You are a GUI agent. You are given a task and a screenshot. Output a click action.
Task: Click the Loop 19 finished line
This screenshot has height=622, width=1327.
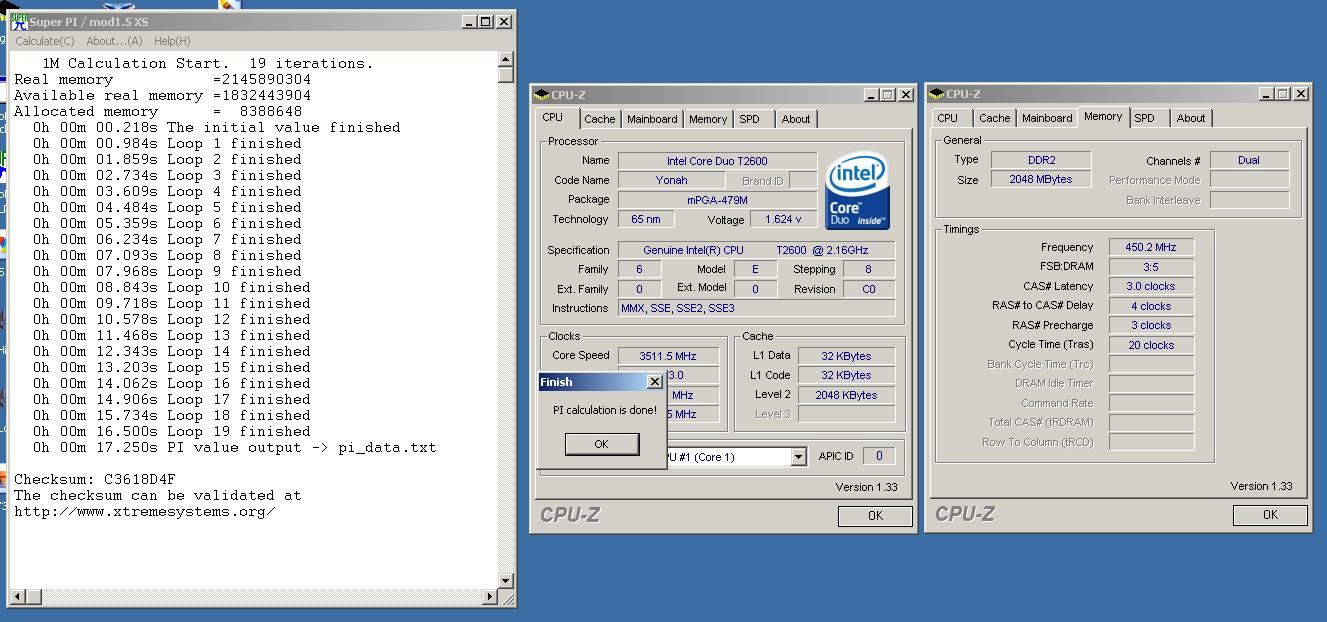click(171, 431)
